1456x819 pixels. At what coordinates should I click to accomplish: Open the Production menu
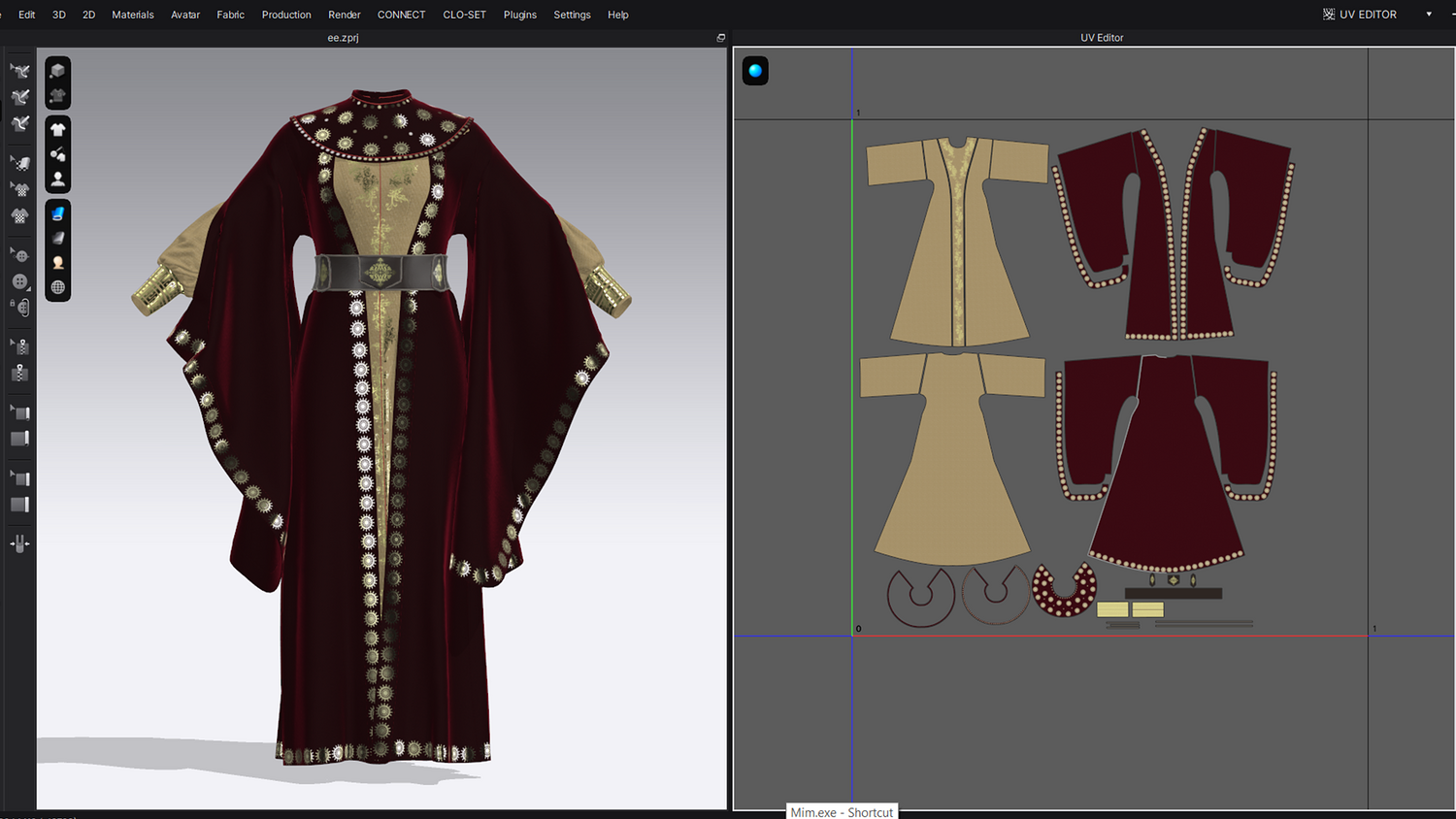click(286, 15)
